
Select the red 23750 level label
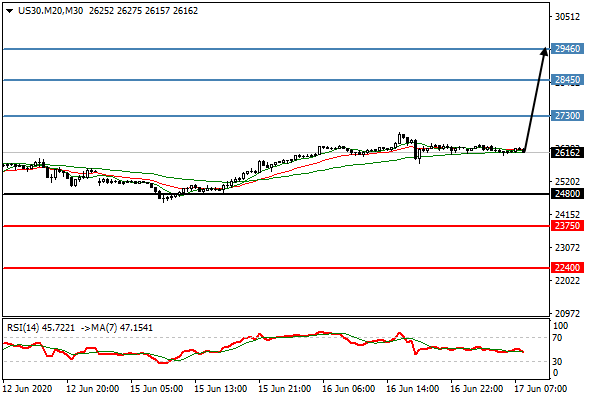(x=567, y=226)
